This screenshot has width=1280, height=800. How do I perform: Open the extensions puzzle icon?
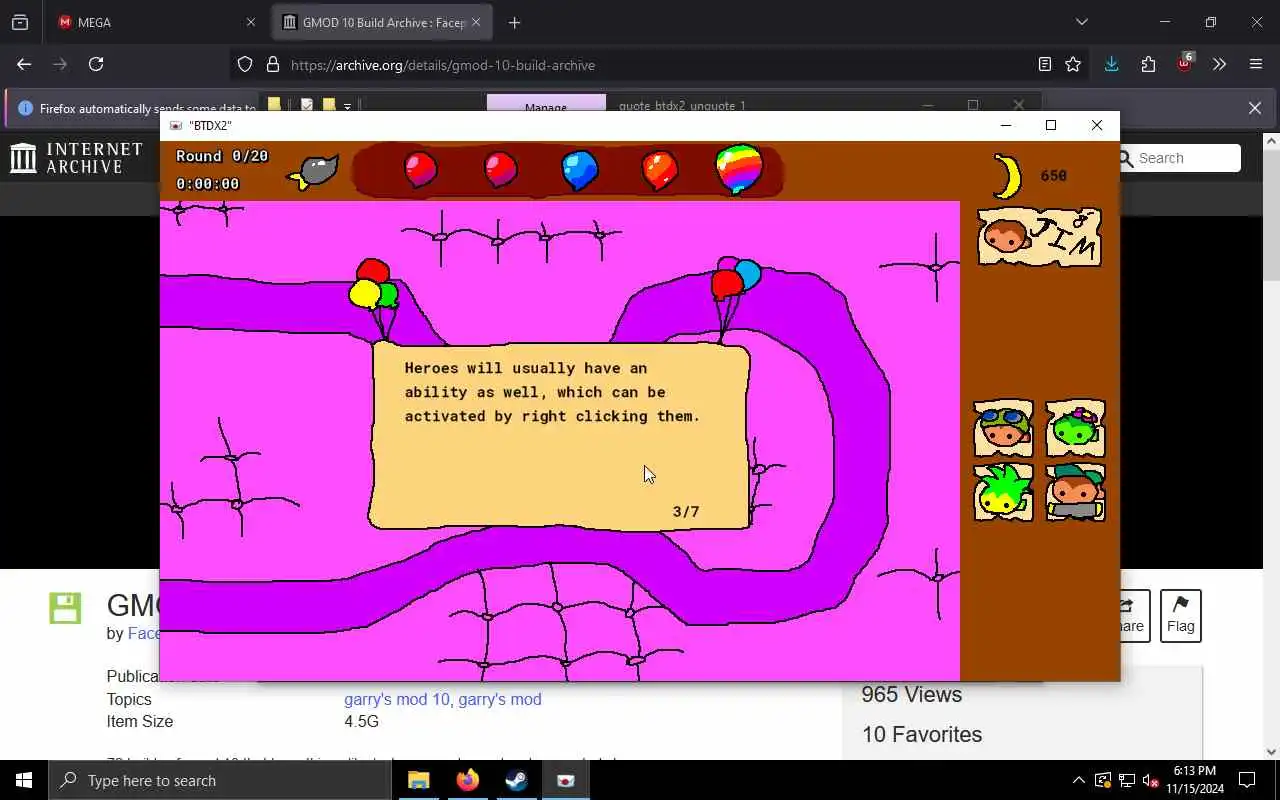(1148, 64)
